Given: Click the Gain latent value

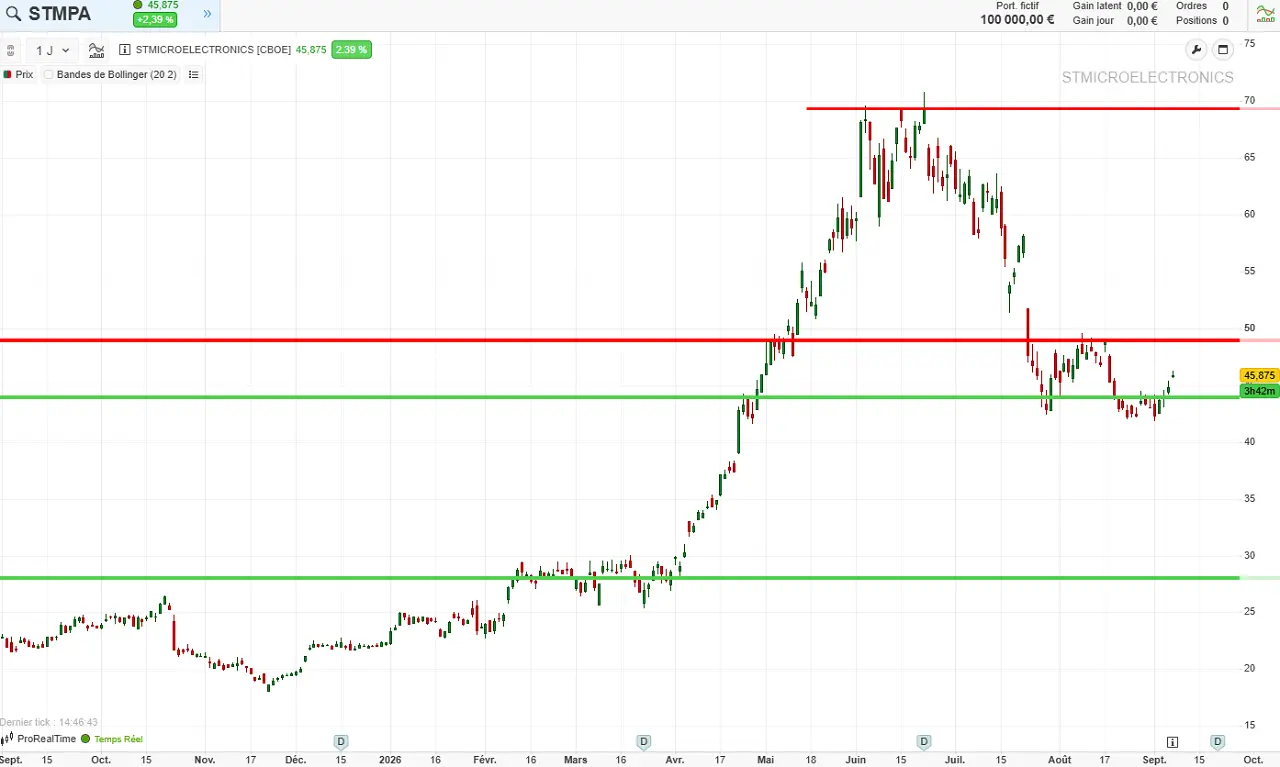Looking at the screenshot, I should [x=1142, y=6].
